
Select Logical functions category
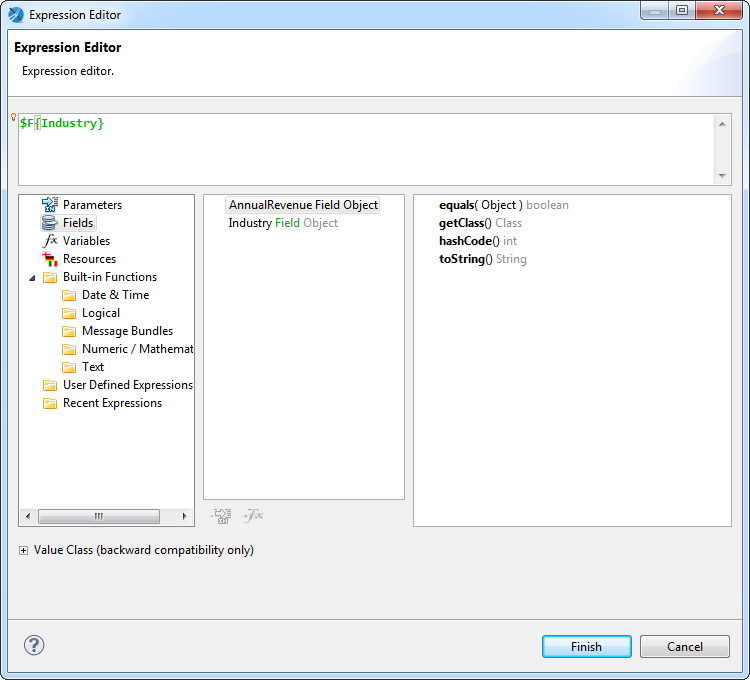tap(100, 313)
